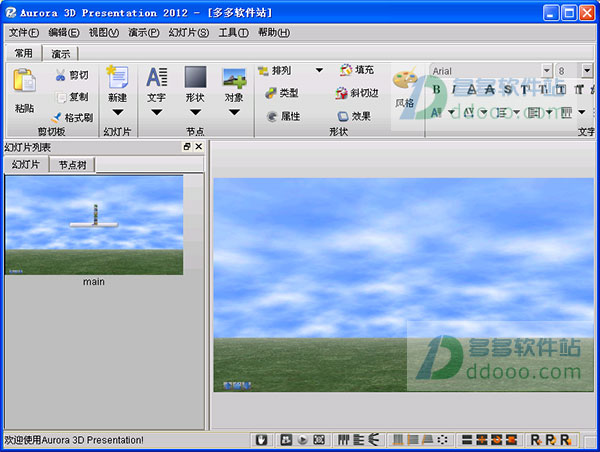The height and width of the screenshot is (452, 600).
Task: Float the slide list panel
Action: 187,147
